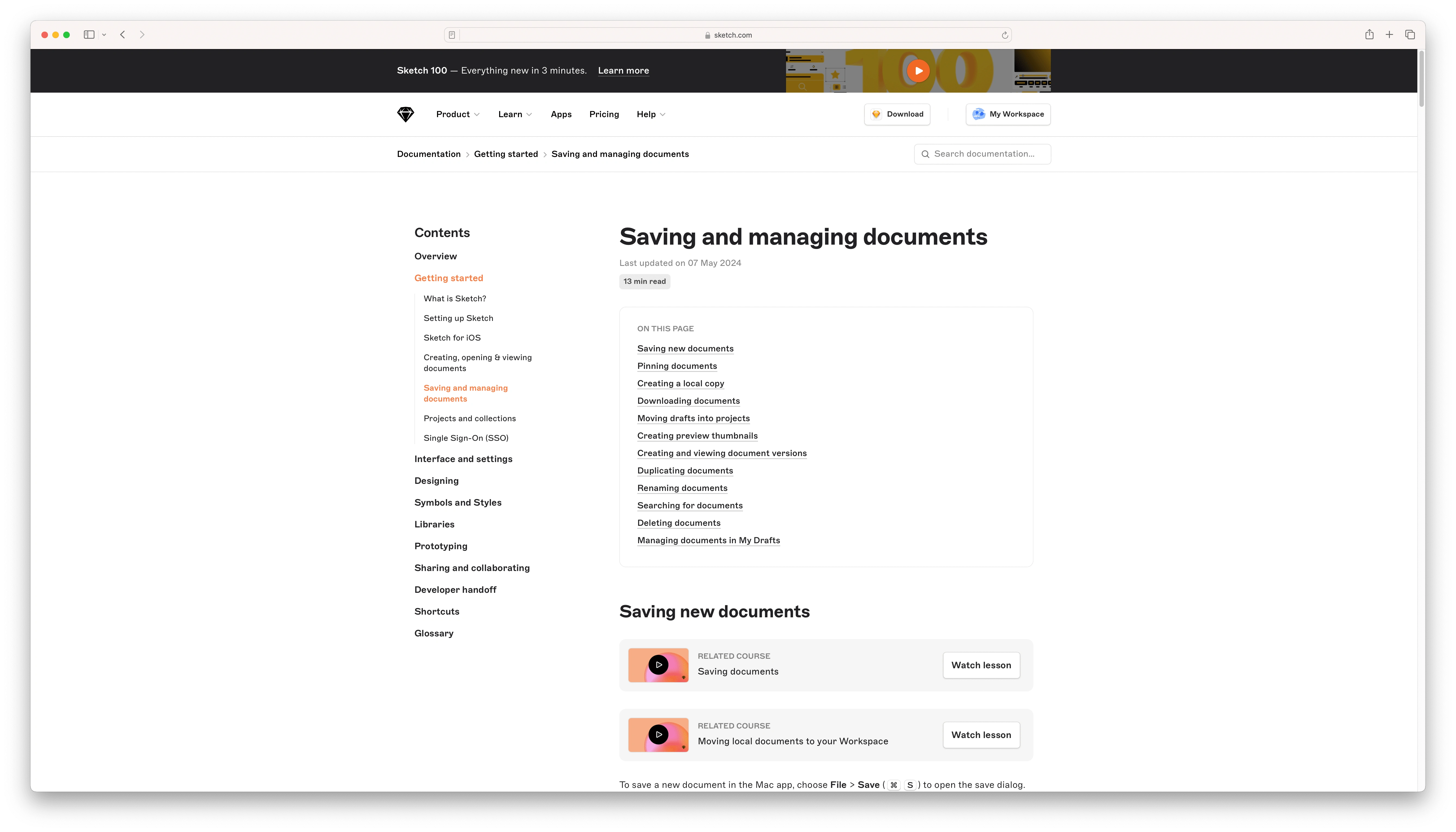Open a new tab with plus icon
Viewport: 1456px width, 832px height.
coord(1389,35)
